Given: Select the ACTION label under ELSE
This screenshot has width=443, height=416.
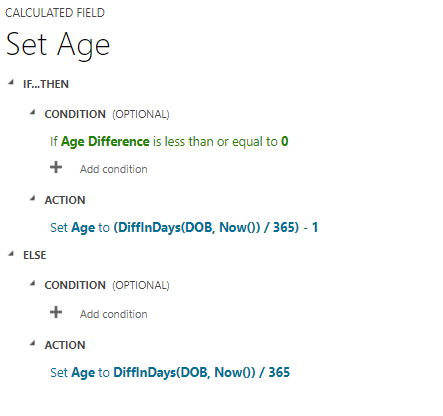Looking at the screenshot, I should (65, 345).
